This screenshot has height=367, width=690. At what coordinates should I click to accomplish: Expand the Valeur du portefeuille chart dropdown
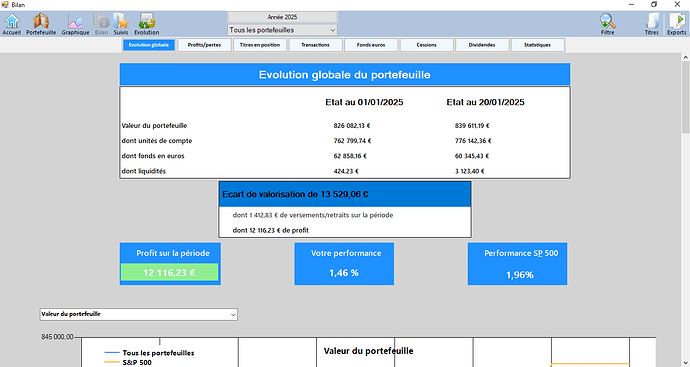tap(139, 314)
